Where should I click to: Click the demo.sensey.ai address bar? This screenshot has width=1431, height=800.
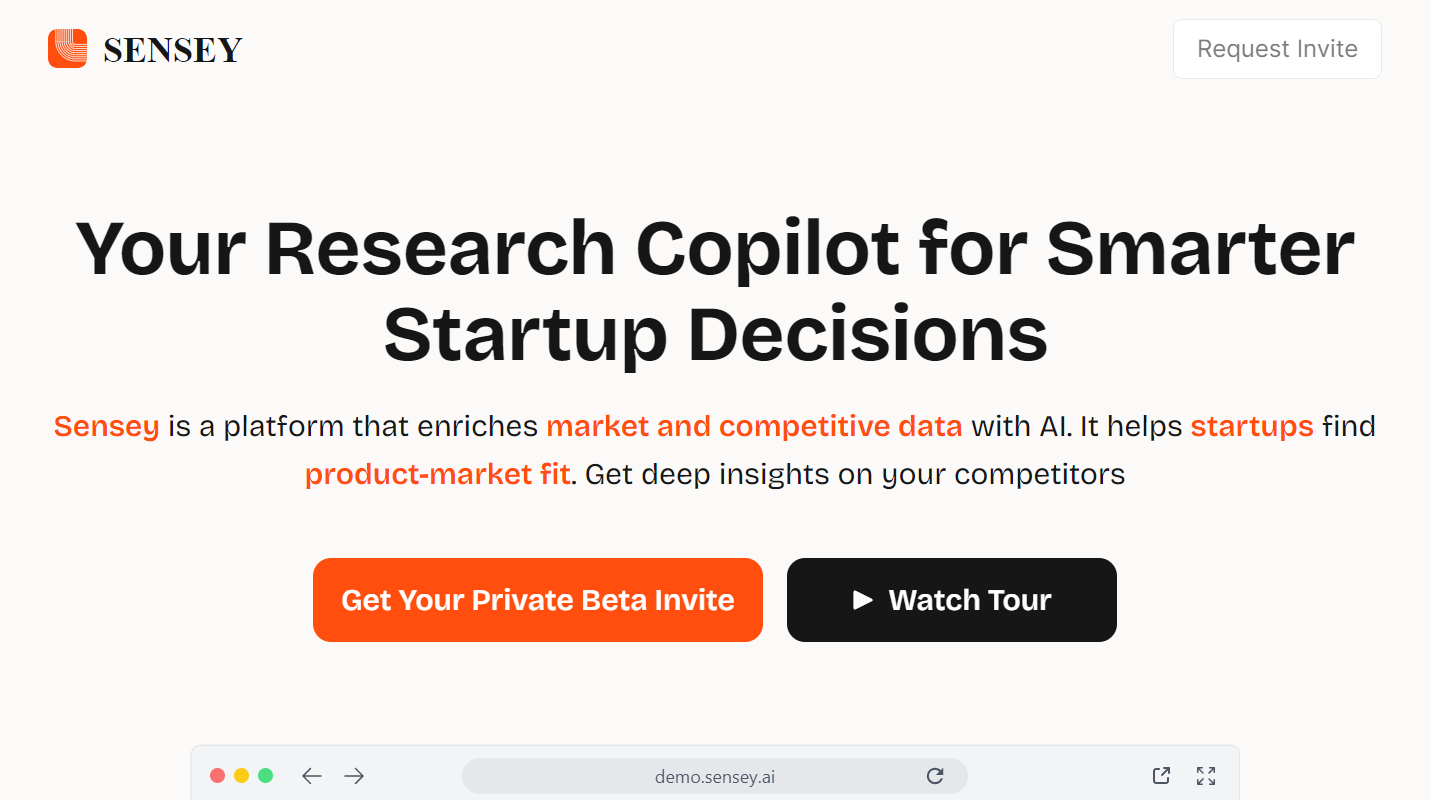pos(714,776)
